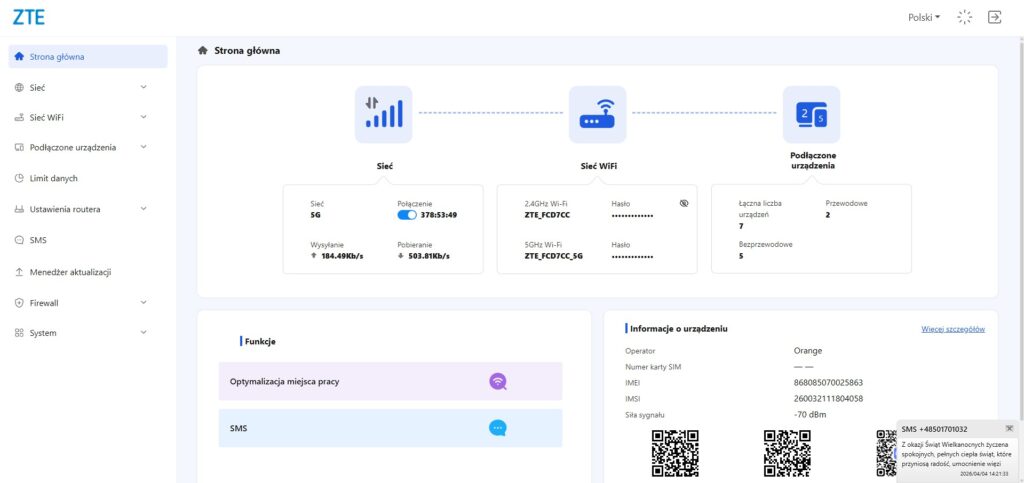Click the connected devices icon

click(810, 114)
